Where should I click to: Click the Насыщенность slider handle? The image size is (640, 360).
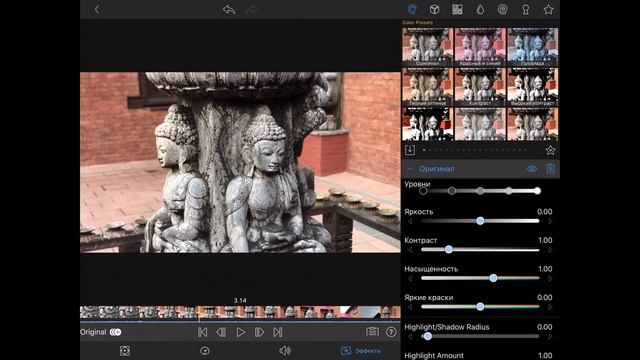pyautogui.click(x=493, y=278)
